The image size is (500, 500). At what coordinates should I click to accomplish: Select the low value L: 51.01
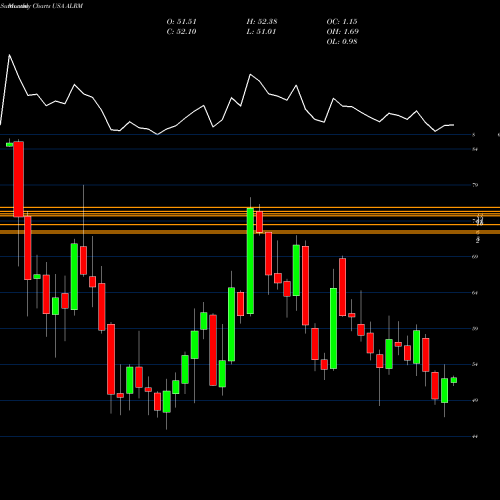[261, 32]
